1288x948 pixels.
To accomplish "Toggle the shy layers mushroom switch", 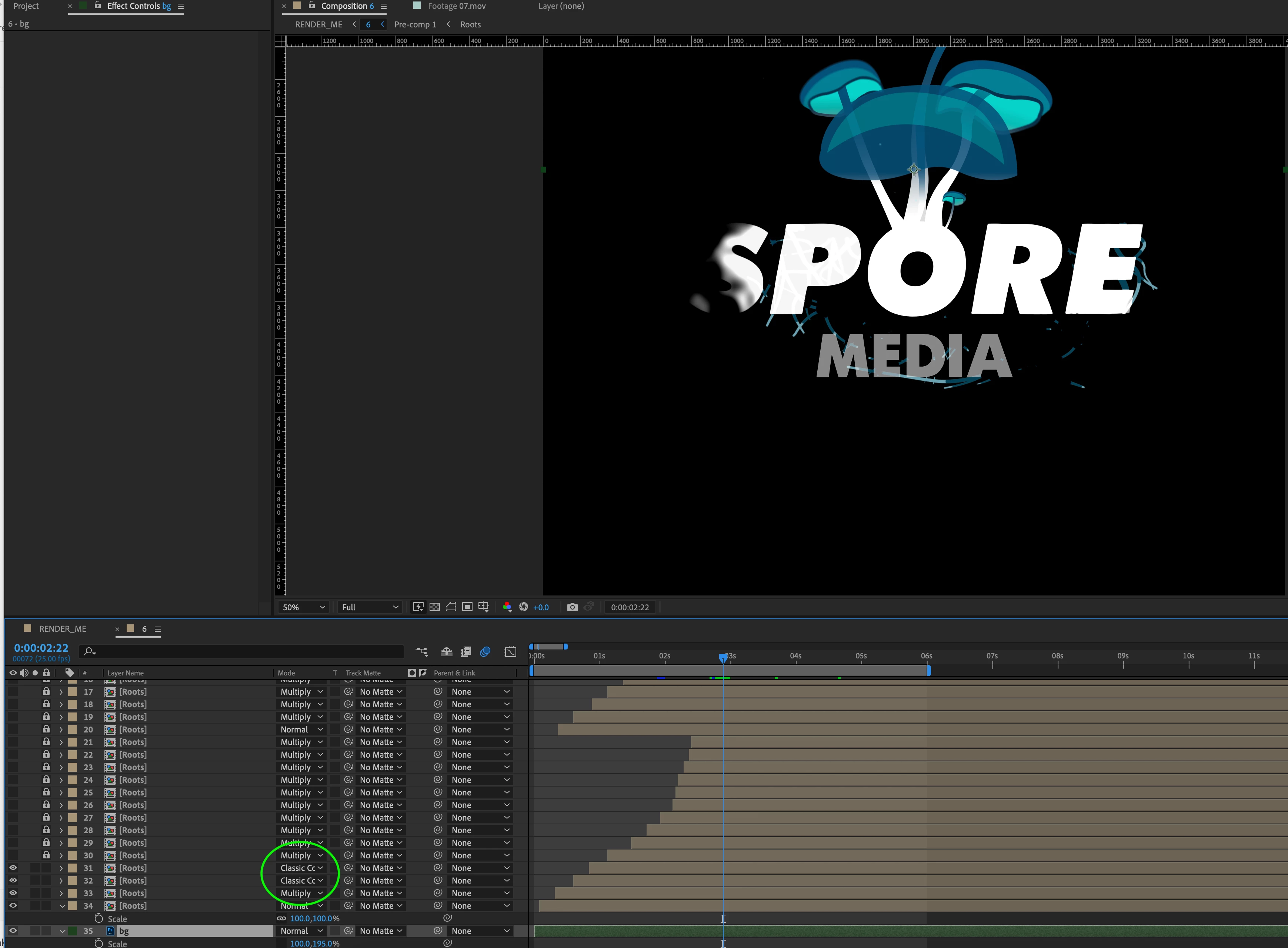I will (446, 652).
